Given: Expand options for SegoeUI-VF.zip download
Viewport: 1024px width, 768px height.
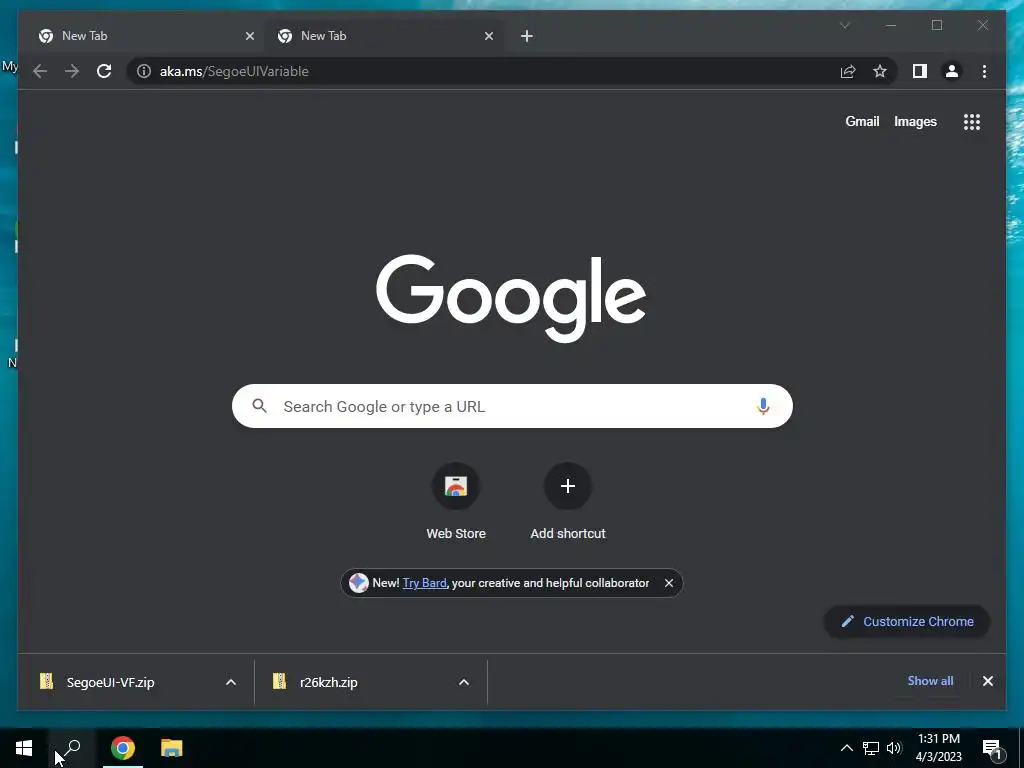Looking at the screenshot, I should [x=231, y=682].
